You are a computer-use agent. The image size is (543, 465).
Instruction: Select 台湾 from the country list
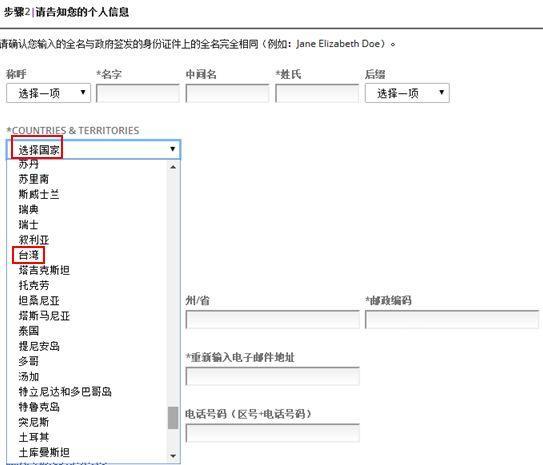(28, 255)
